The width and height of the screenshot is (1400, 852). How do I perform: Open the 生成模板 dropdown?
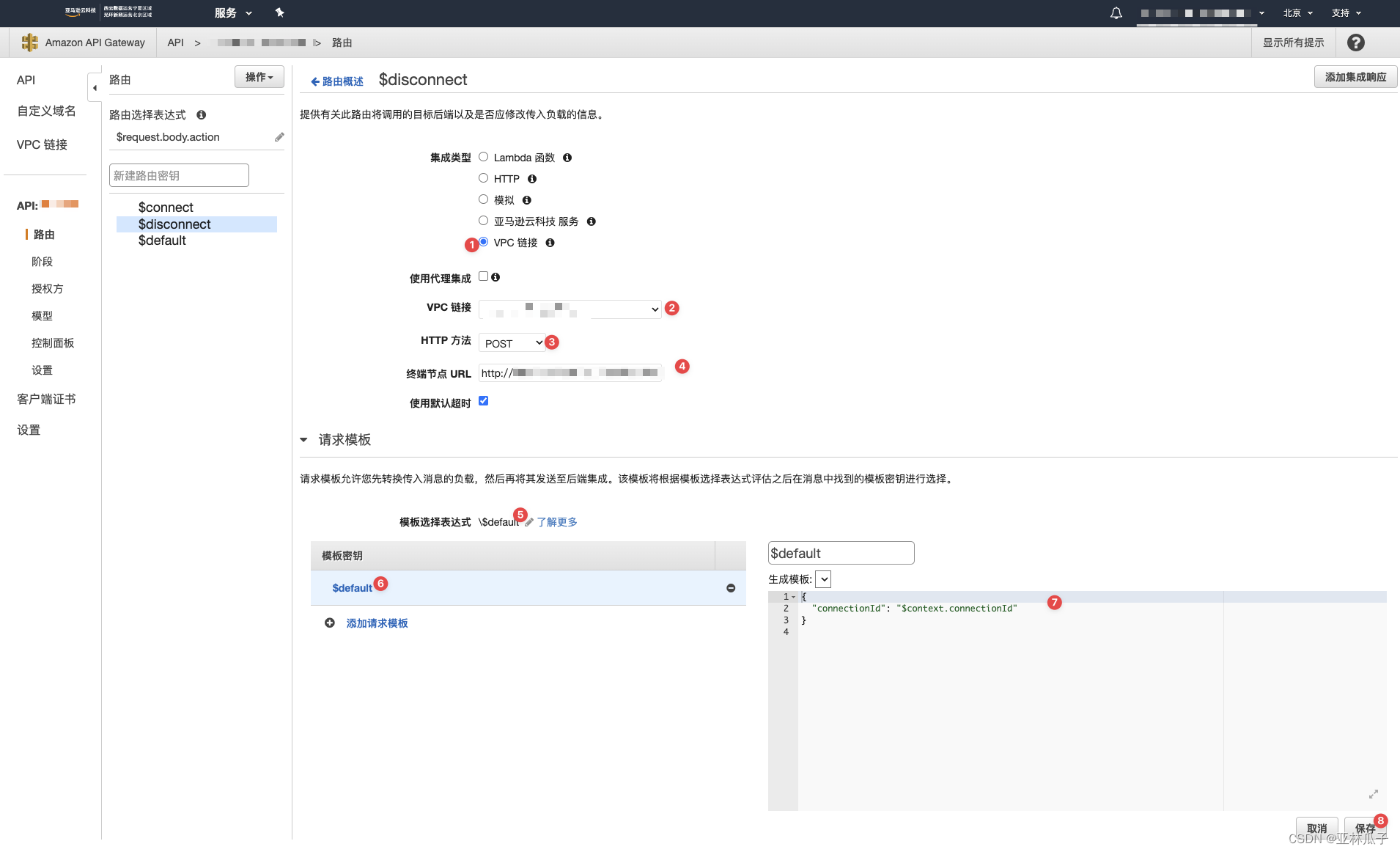[824, 579]
